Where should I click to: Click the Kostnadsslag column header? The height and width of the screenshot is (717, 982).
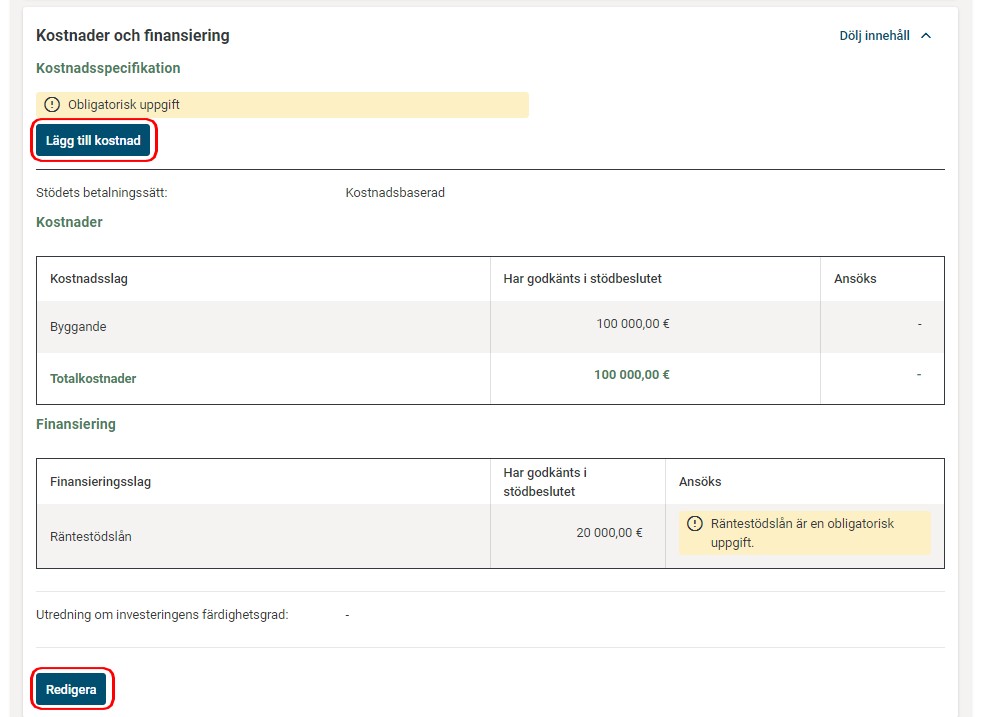click(89, 278)
